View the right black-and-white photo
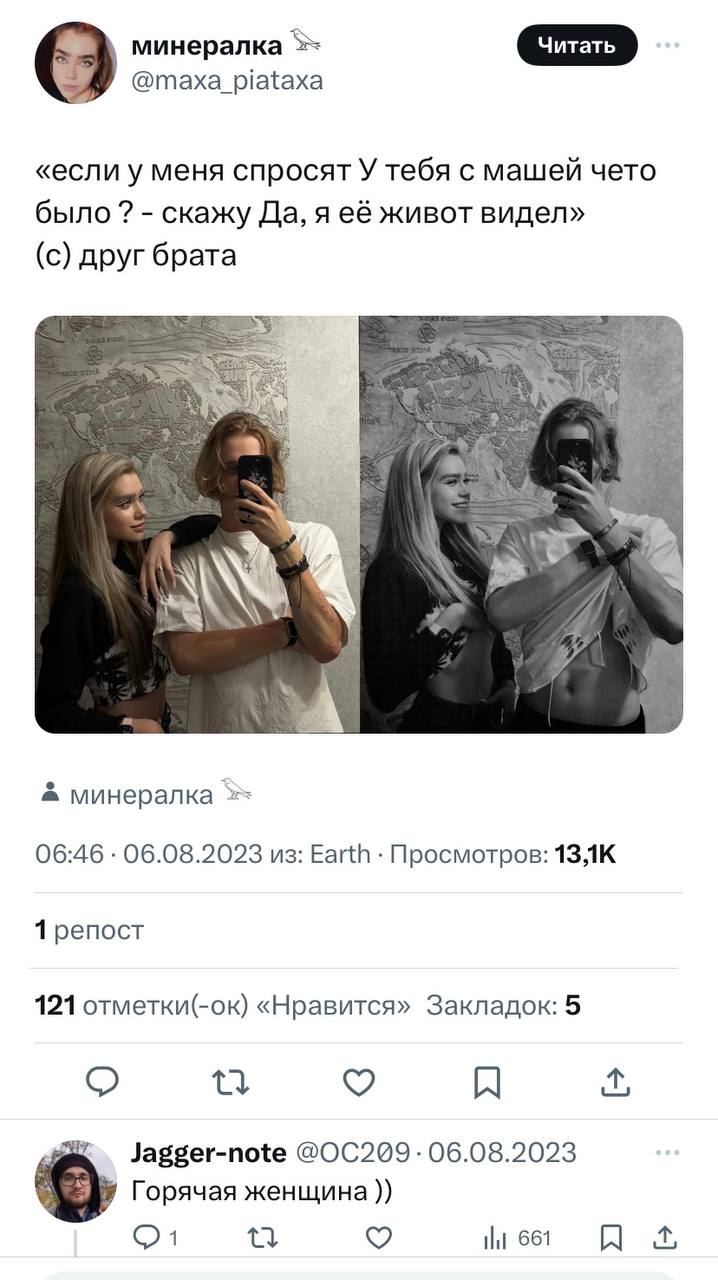Screen dimensions: 718x1280 [521, 524]
